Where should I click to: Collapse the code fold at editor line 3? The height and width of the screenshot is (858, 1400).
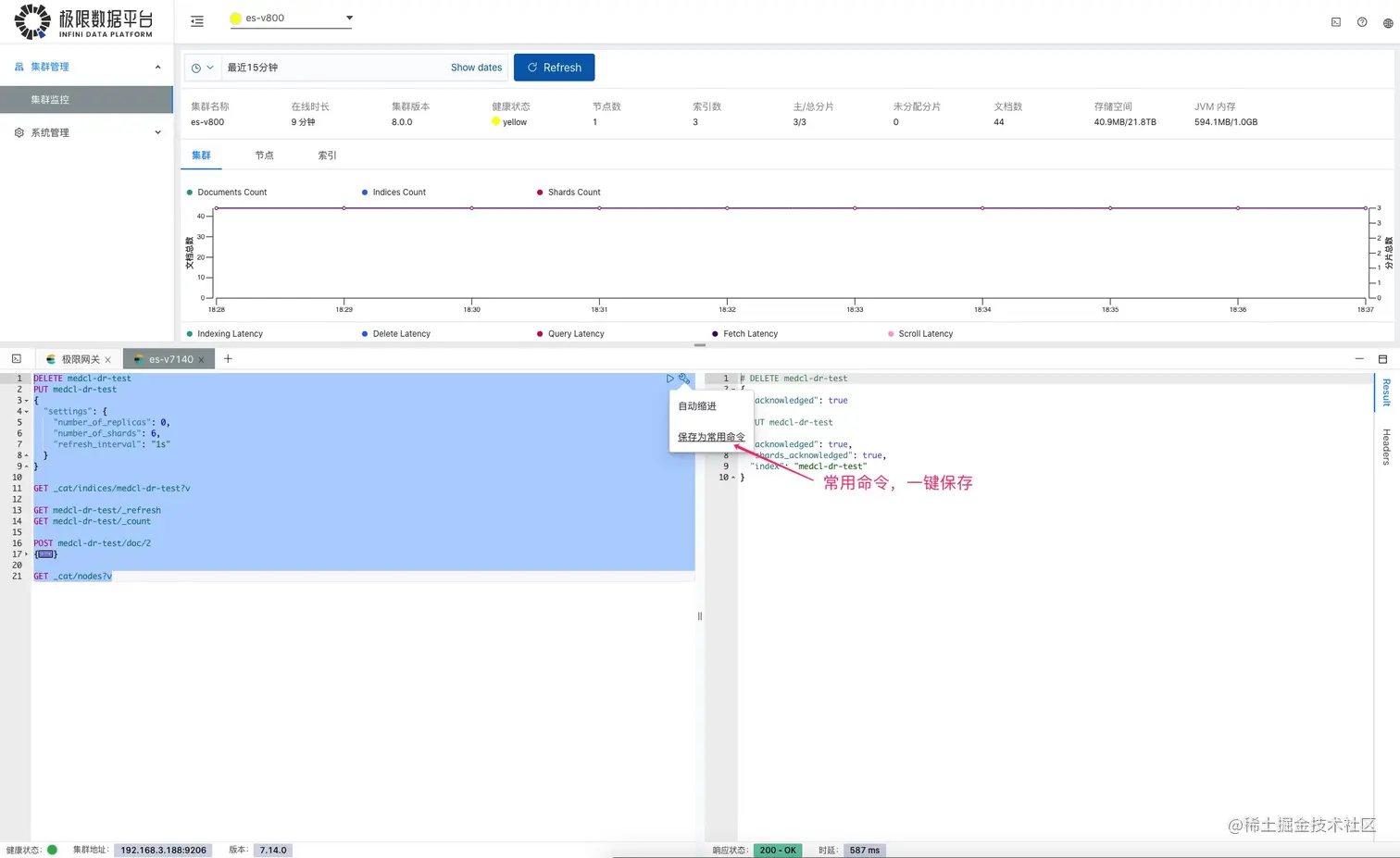27,401
